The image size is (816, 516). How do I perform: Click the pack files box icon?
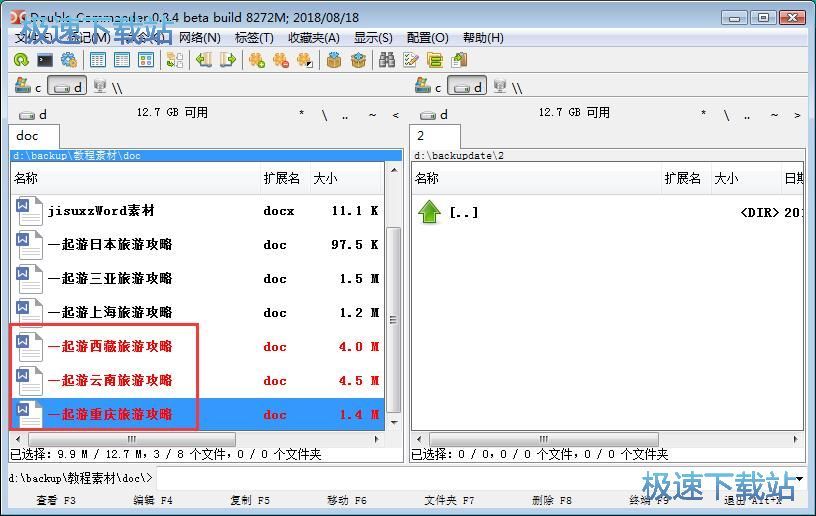[x=334, y=60]
